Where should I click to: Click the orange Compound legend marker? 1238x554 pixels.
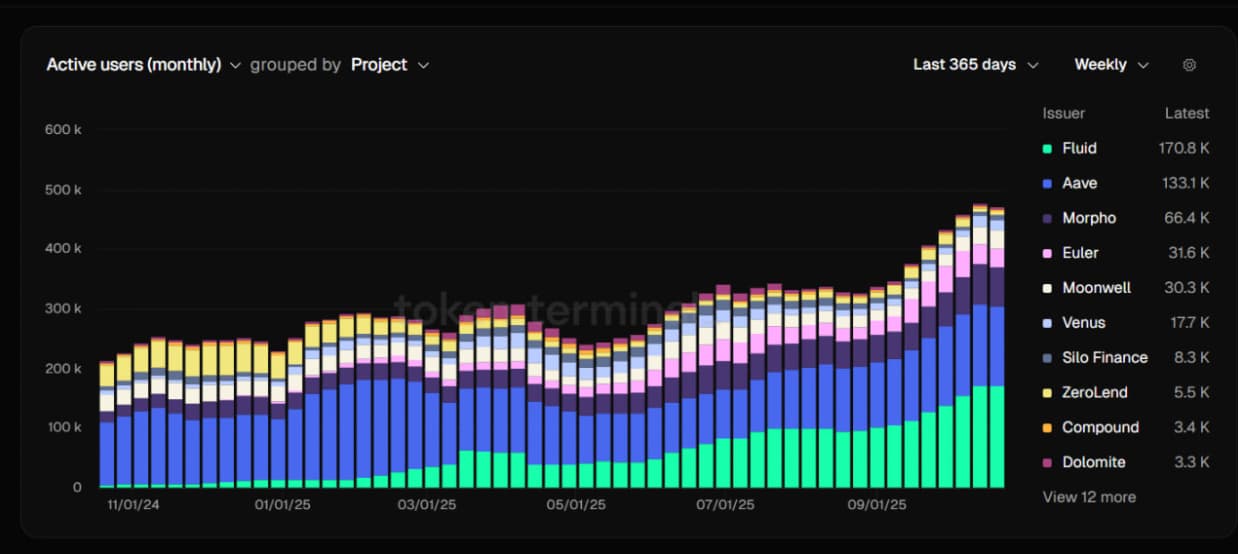pos(1047,428)
